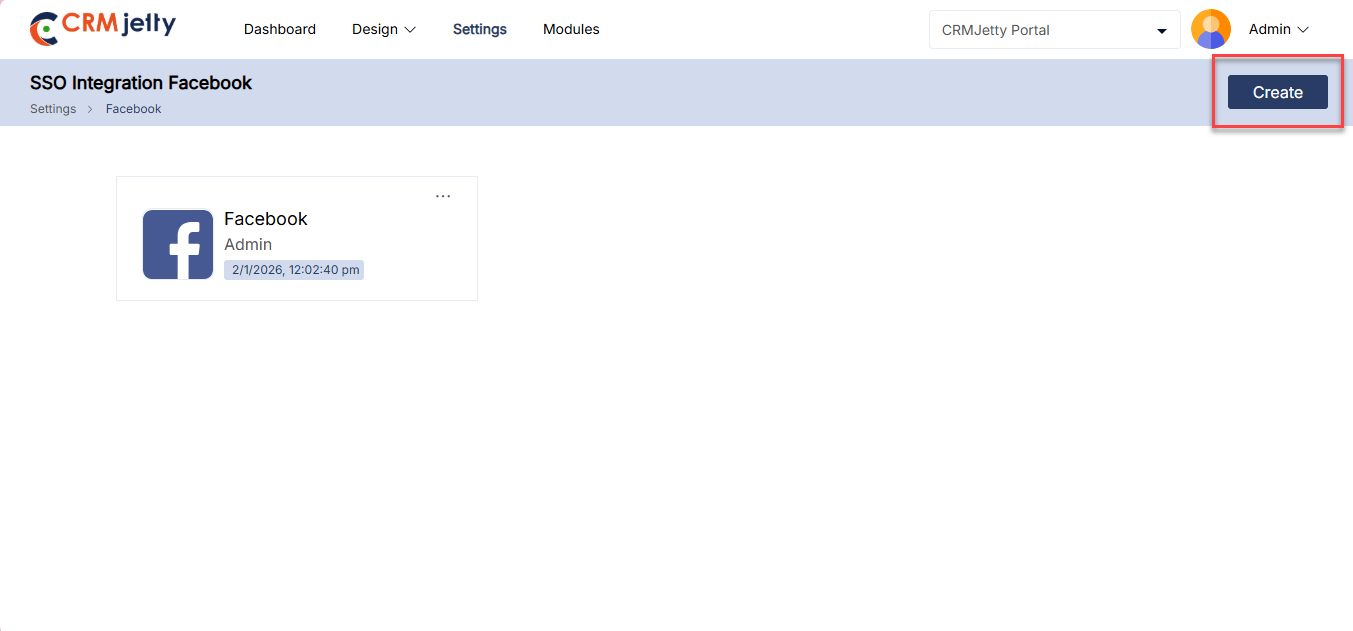Click the CRMJetty Portal selector field
1353x631 pixels.
(1040, 30)
